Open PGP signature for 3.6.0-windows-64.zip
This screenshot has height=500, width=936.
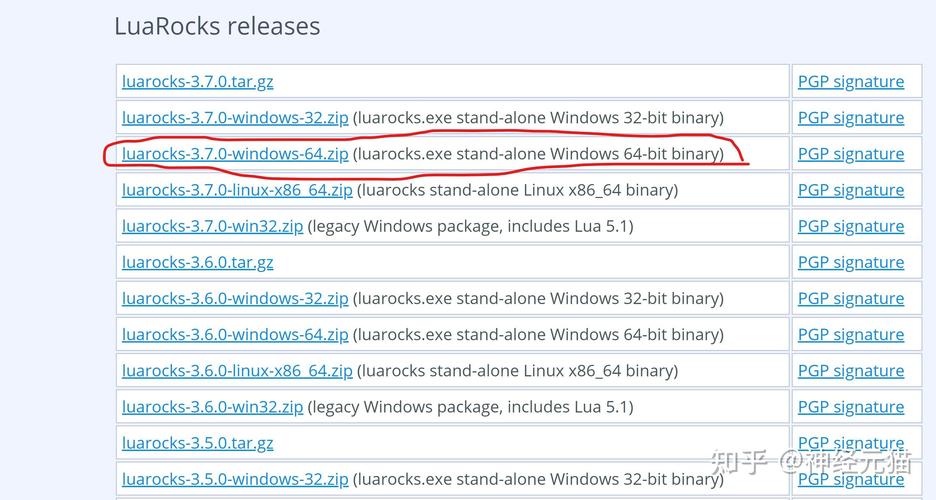pos(851,334)
